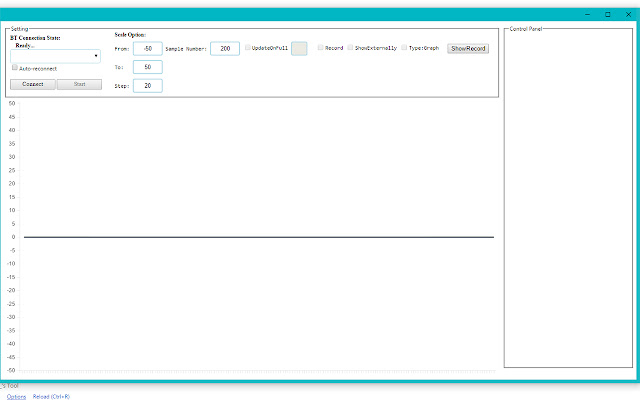The width and height of the screenshot is (640, 400).
Task: Click the Ready connection state text
Action: (24, 45)
